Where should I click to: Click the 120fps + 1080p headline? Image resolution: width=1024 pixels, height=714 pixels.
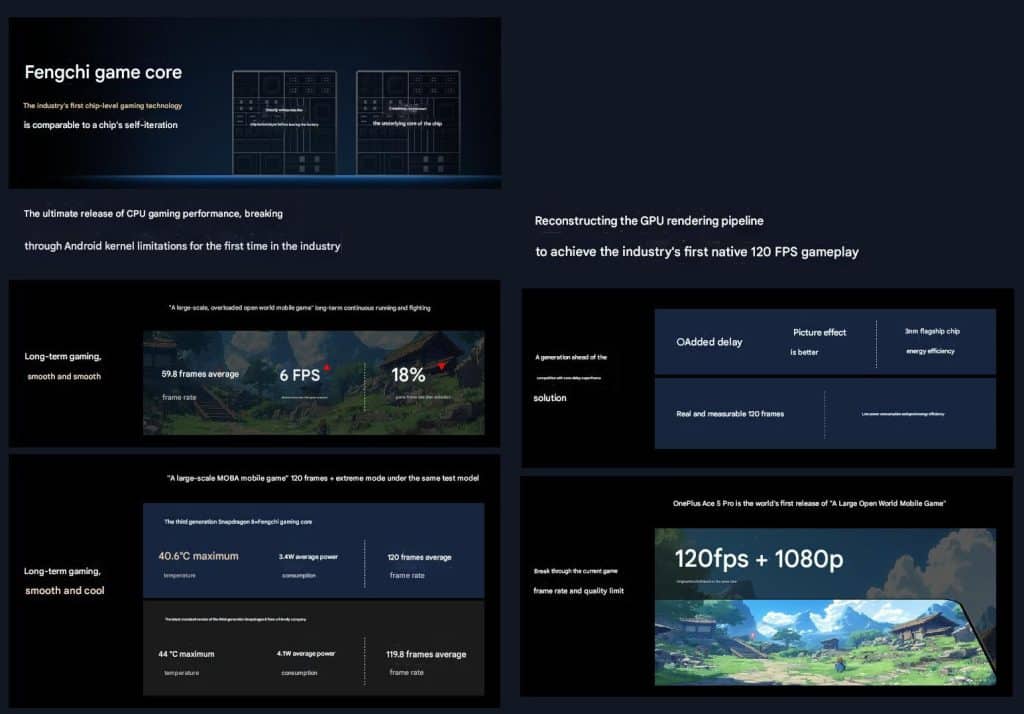point(758,559)
